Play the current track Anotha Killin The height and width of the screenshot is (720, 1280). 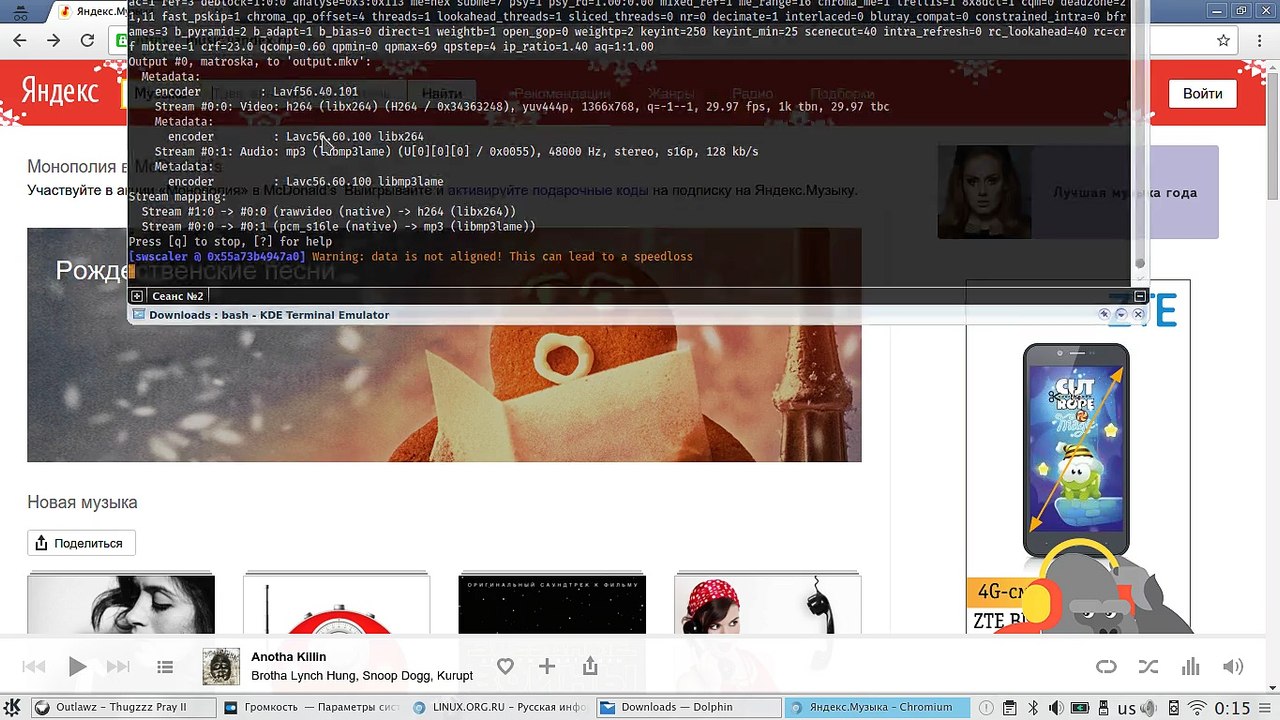77,667
